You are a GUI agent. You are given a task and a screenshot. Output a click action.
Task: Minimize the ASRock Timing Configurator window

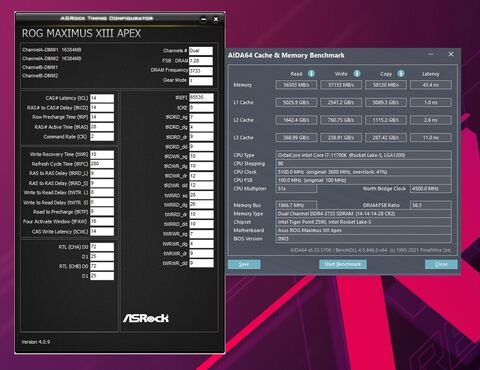point(204,19)
